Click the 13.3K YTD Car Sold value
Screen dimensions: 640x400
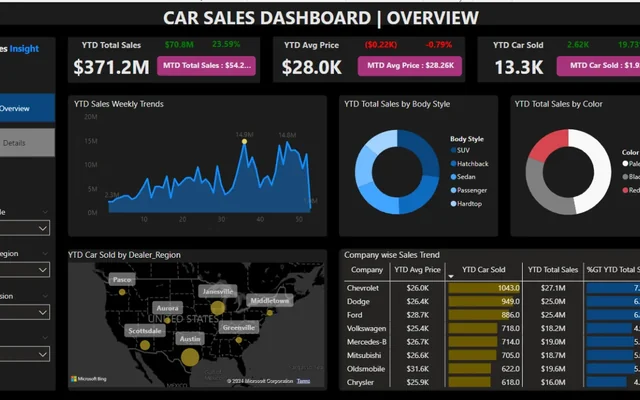[x=519, y=67]
